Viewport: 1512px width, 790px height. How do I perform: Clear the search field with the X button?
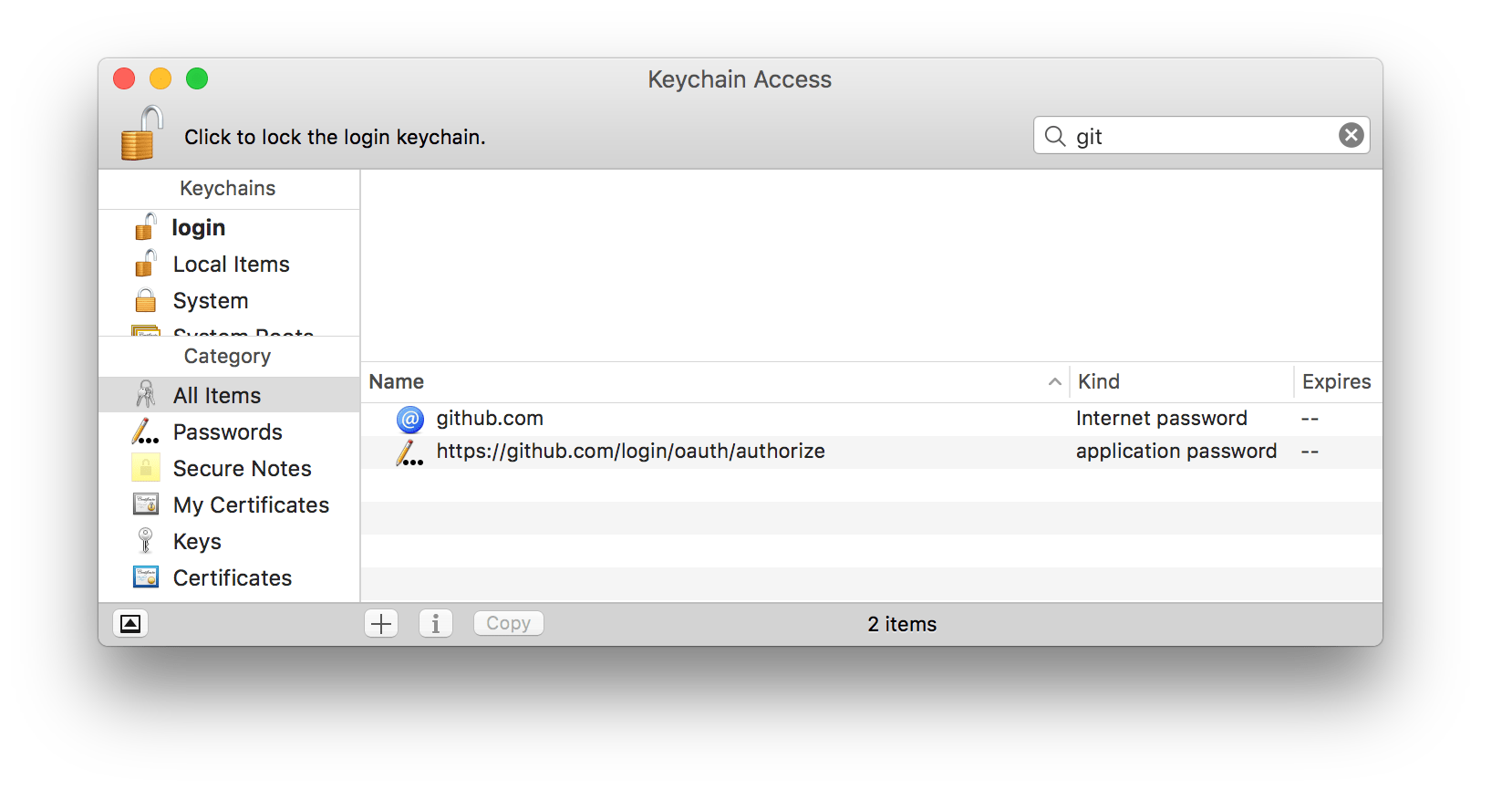tap(1351, 136)
